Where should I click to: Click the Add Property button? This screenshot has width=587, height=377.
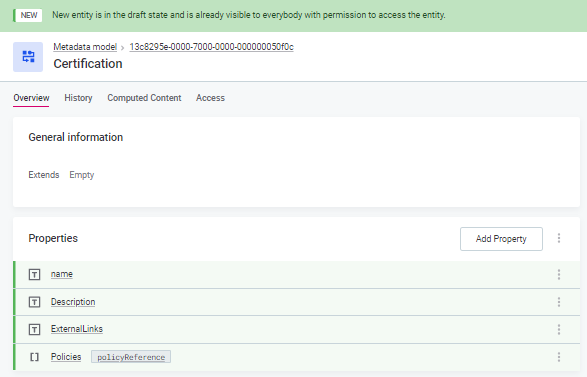coord(501,239)
